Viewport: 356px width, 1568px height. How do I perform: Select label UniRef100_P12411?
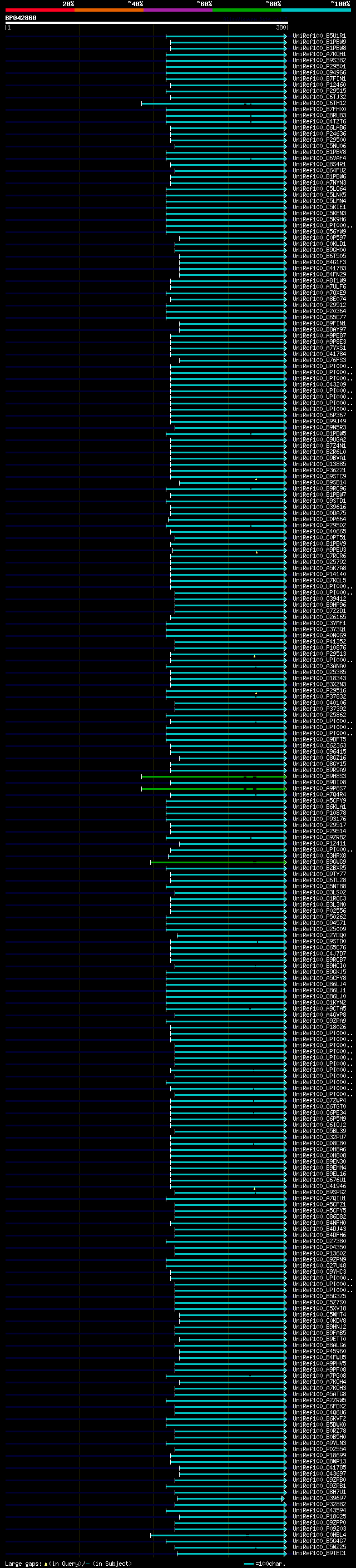(x=319, y=844)
